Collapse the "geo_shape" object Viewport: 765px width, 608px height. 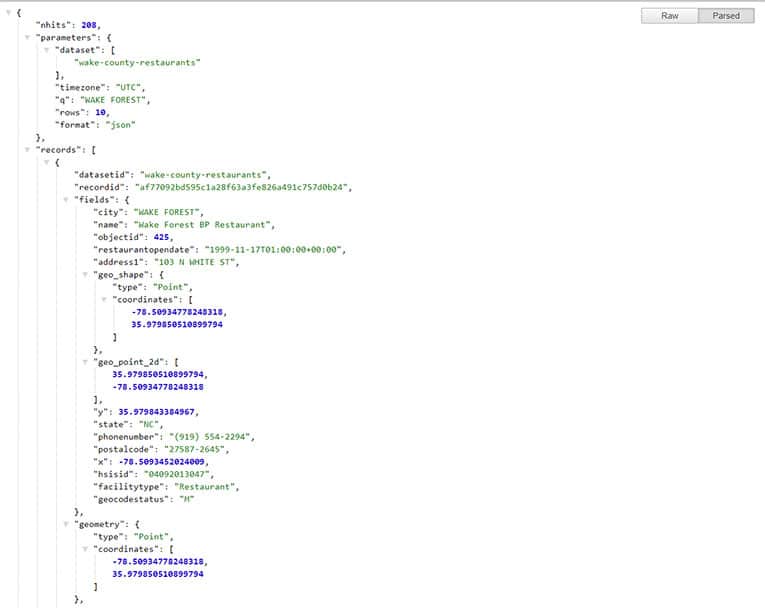[85, 274]
